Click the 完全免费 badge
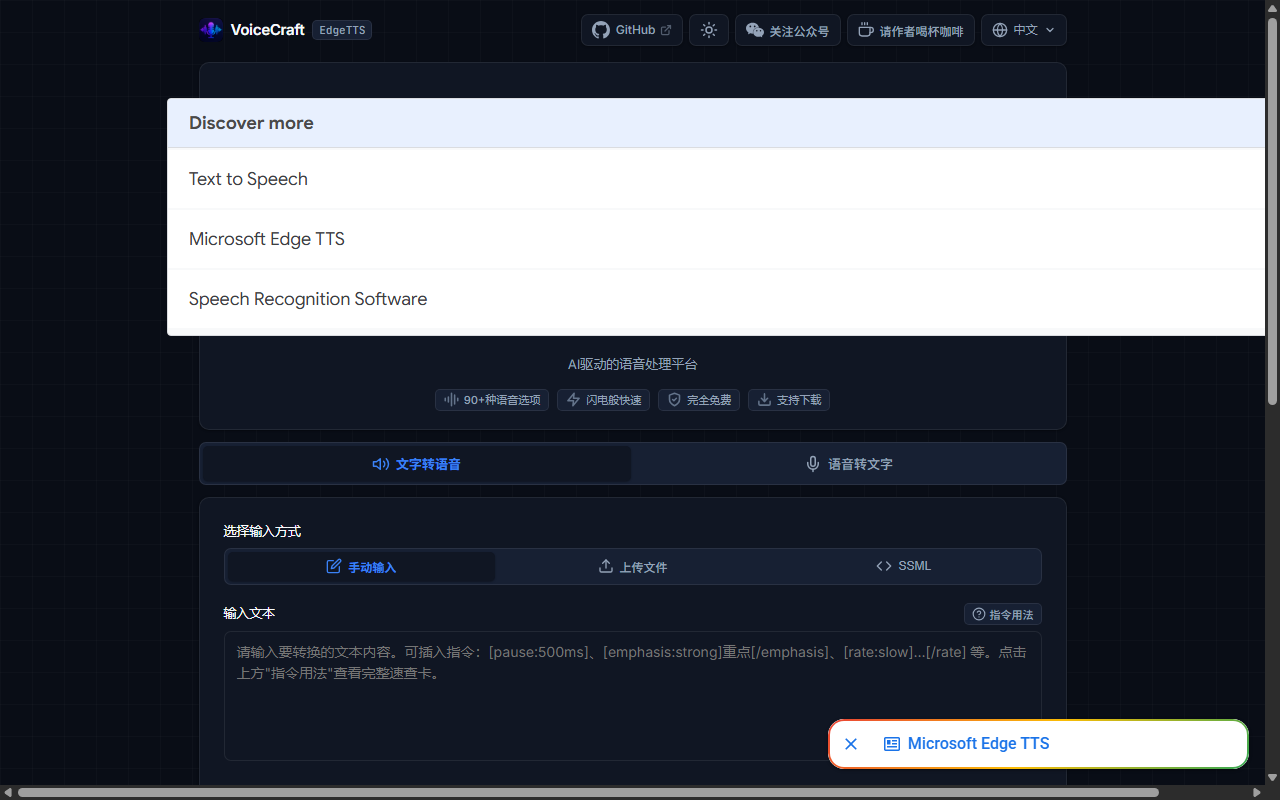Image resolution: width=1280 pixels, height=800 pixels. tap(699, 400)
